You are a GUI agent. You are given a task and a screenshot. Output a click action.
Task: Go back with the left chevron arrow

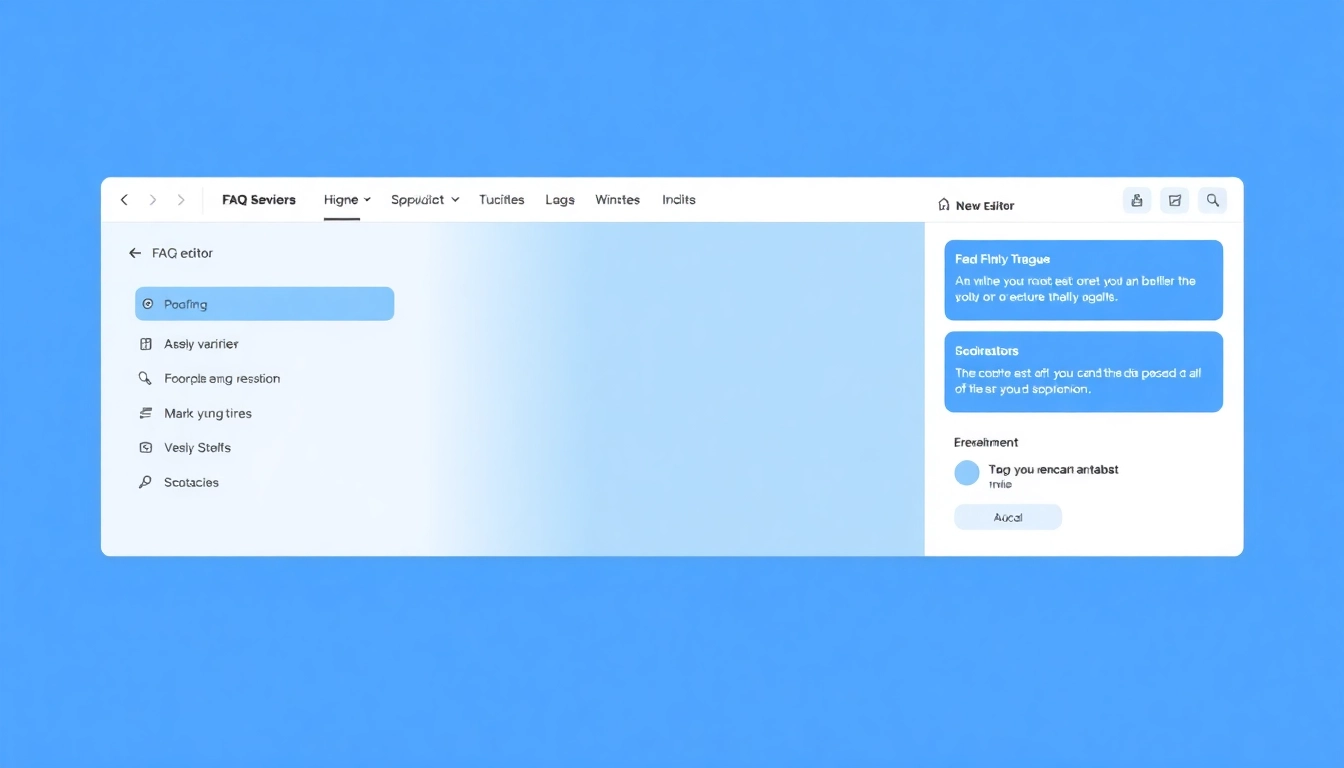124,200
